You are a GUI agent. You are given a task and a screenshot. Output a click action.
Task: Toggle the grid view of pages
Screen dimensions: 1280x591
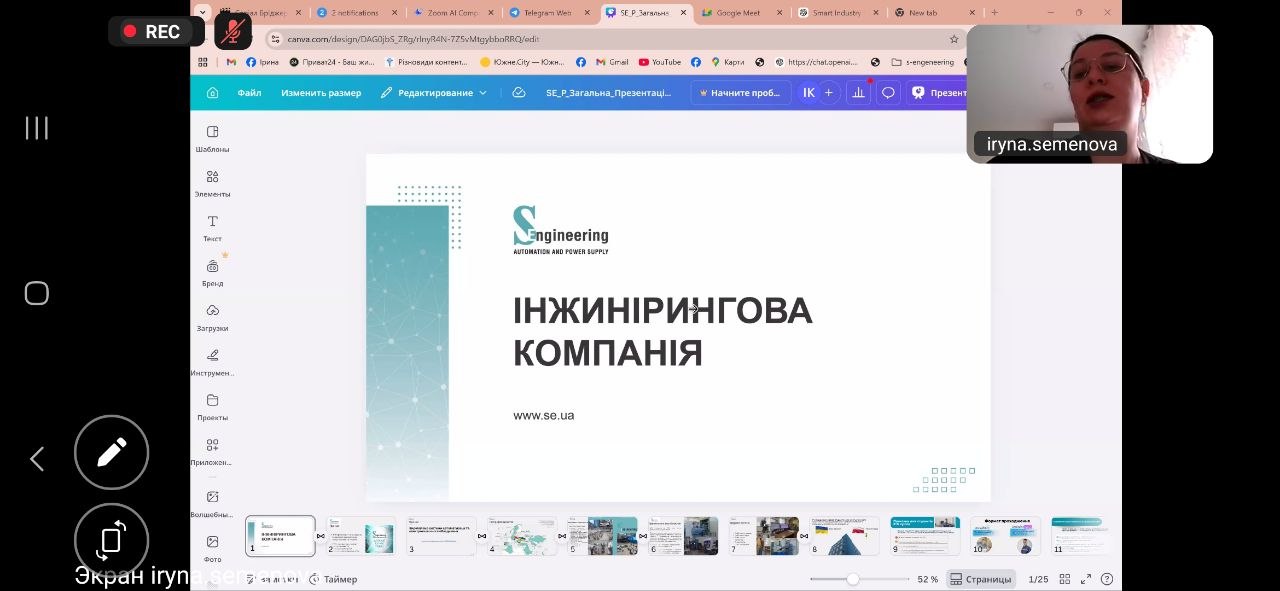coord(1064,579)
